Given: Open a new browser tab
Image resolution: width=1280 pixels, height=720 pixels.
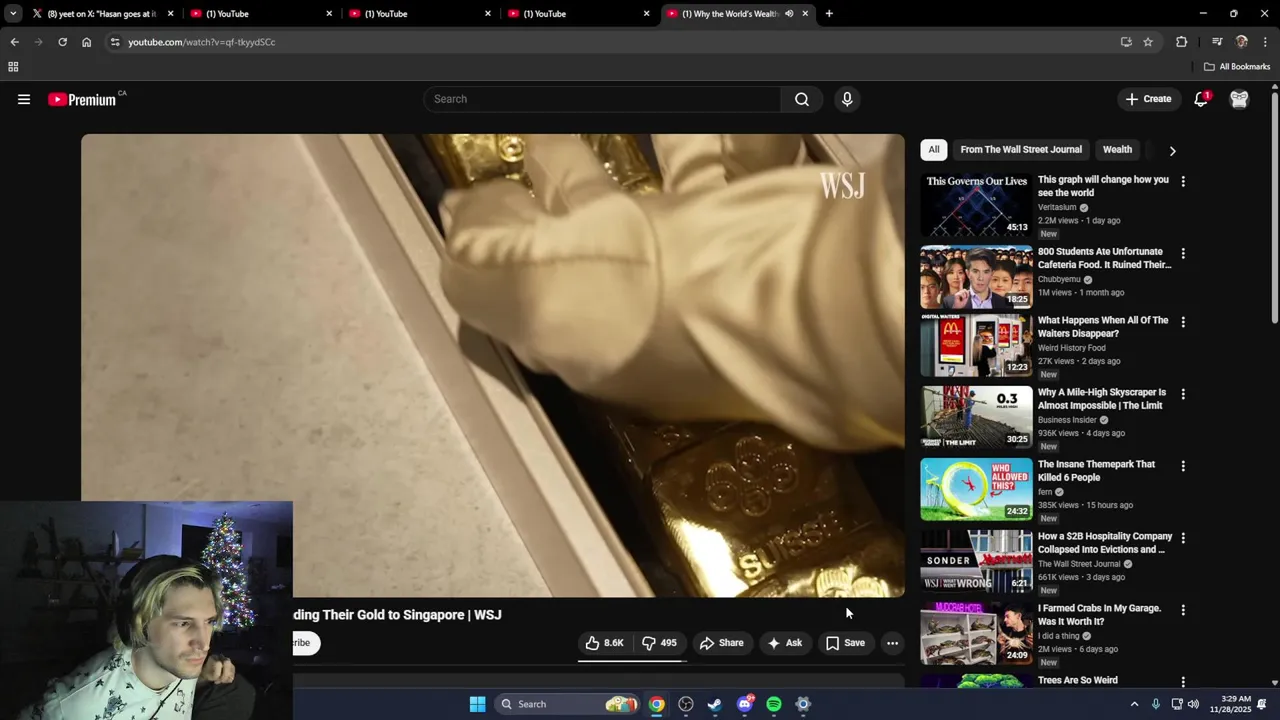Looking at the screenshot, I should 829,14.
